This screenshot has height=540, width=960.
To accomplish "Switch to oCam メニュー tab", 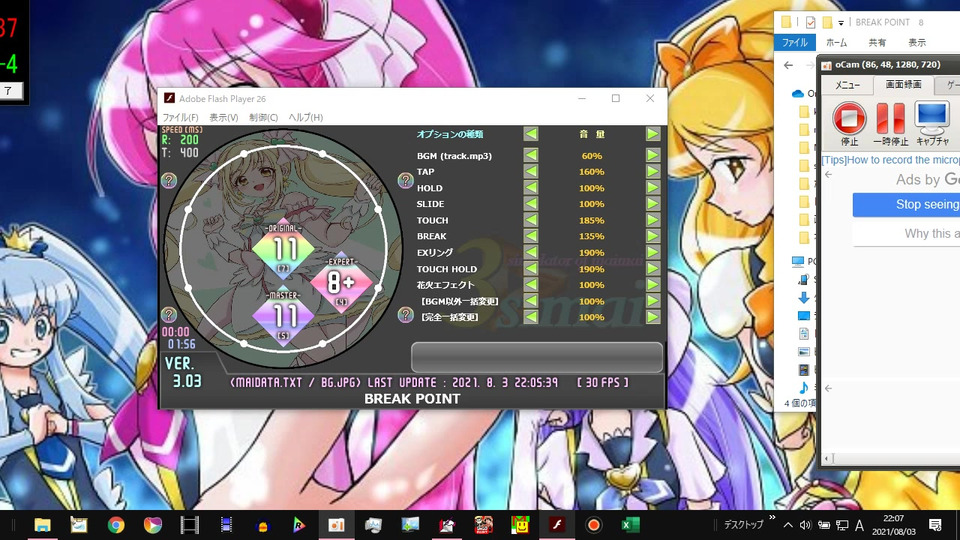I will [847, 85].
